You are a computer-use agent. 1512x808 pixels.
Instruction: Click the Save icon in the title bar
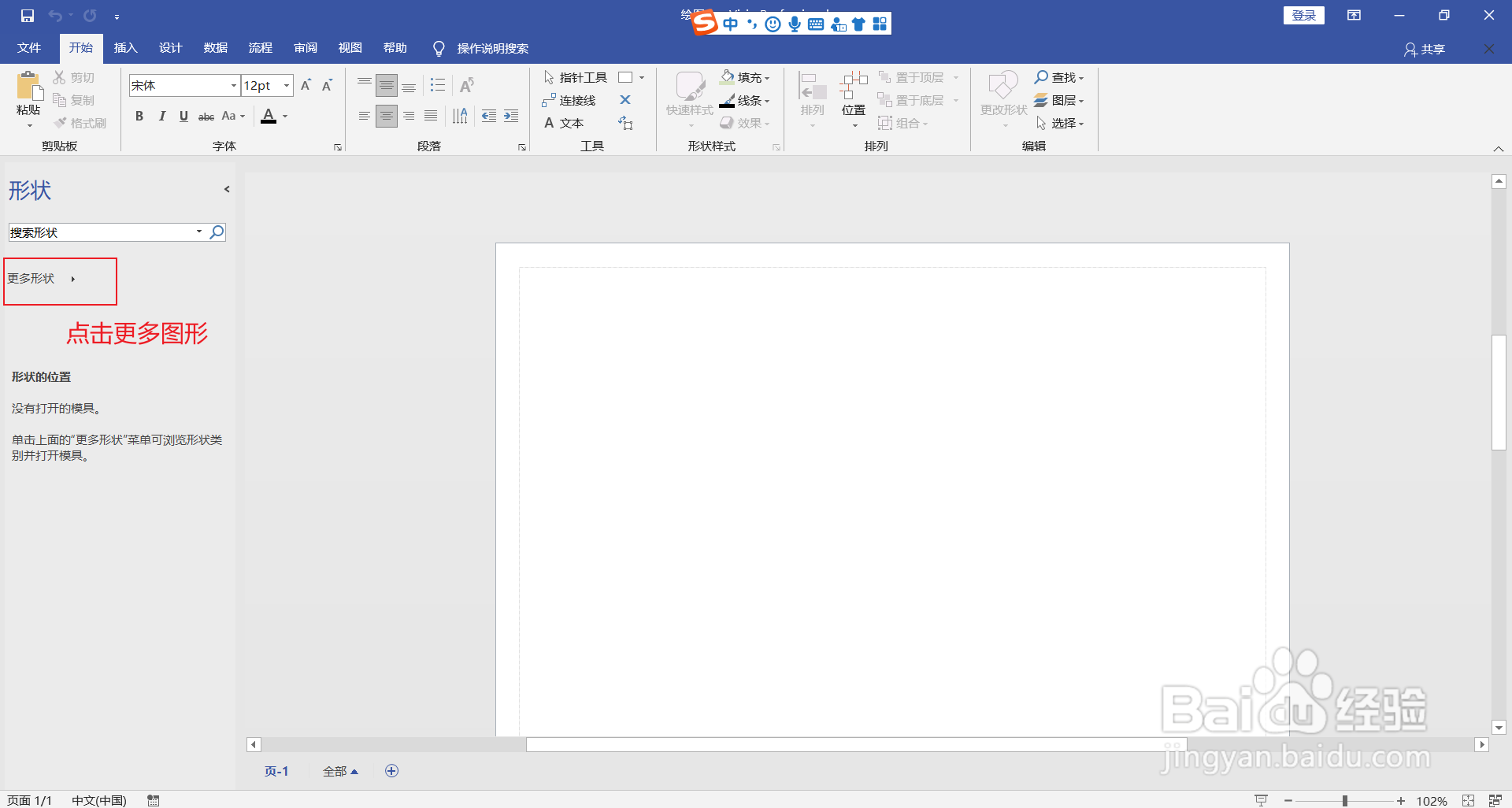coord(28,16)
